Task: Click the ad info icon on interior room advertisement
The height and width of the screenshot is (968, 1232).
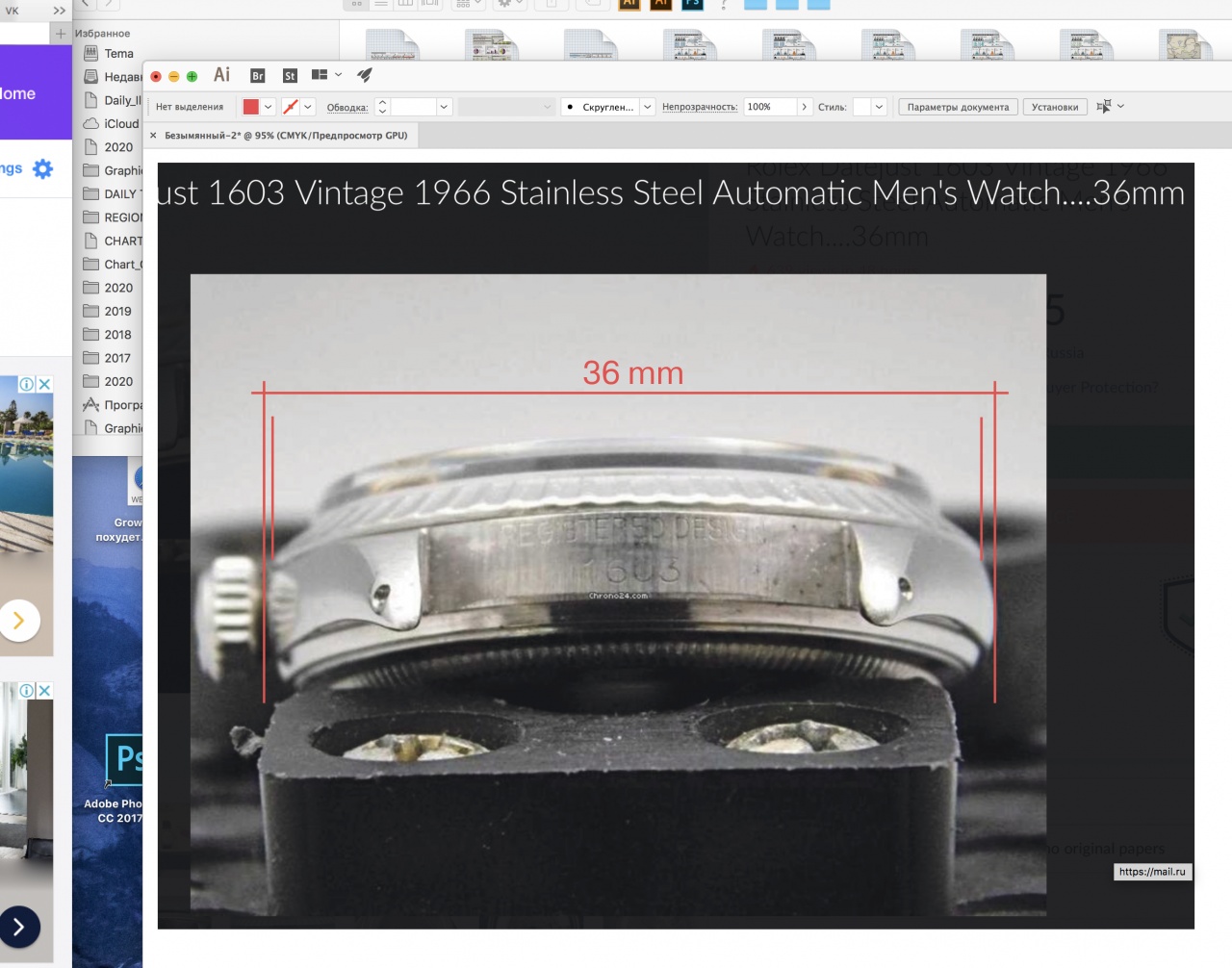Action: 27,690
